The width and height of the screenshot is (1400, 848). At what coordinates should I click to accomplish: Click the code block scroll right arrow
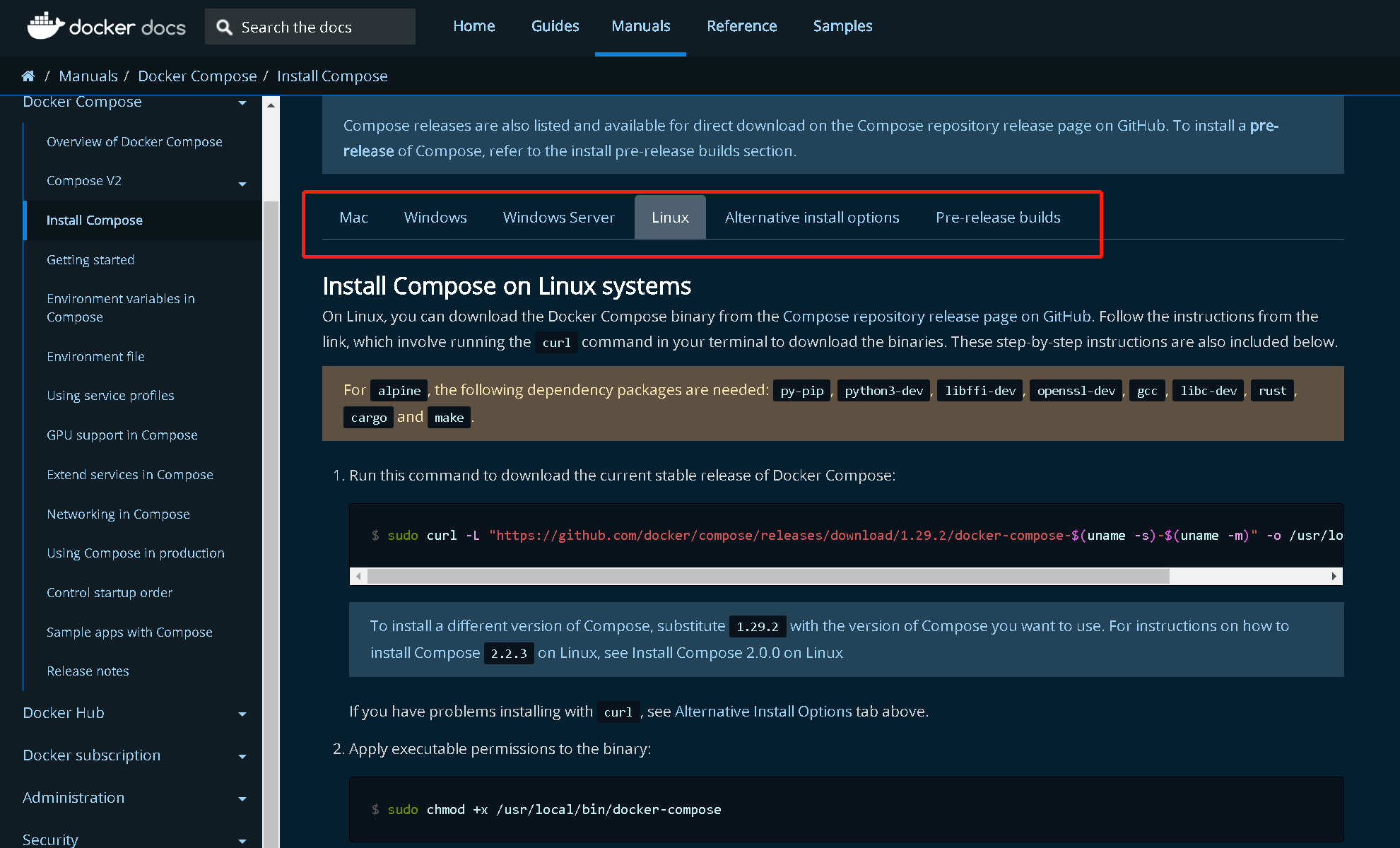(1334, 576)
